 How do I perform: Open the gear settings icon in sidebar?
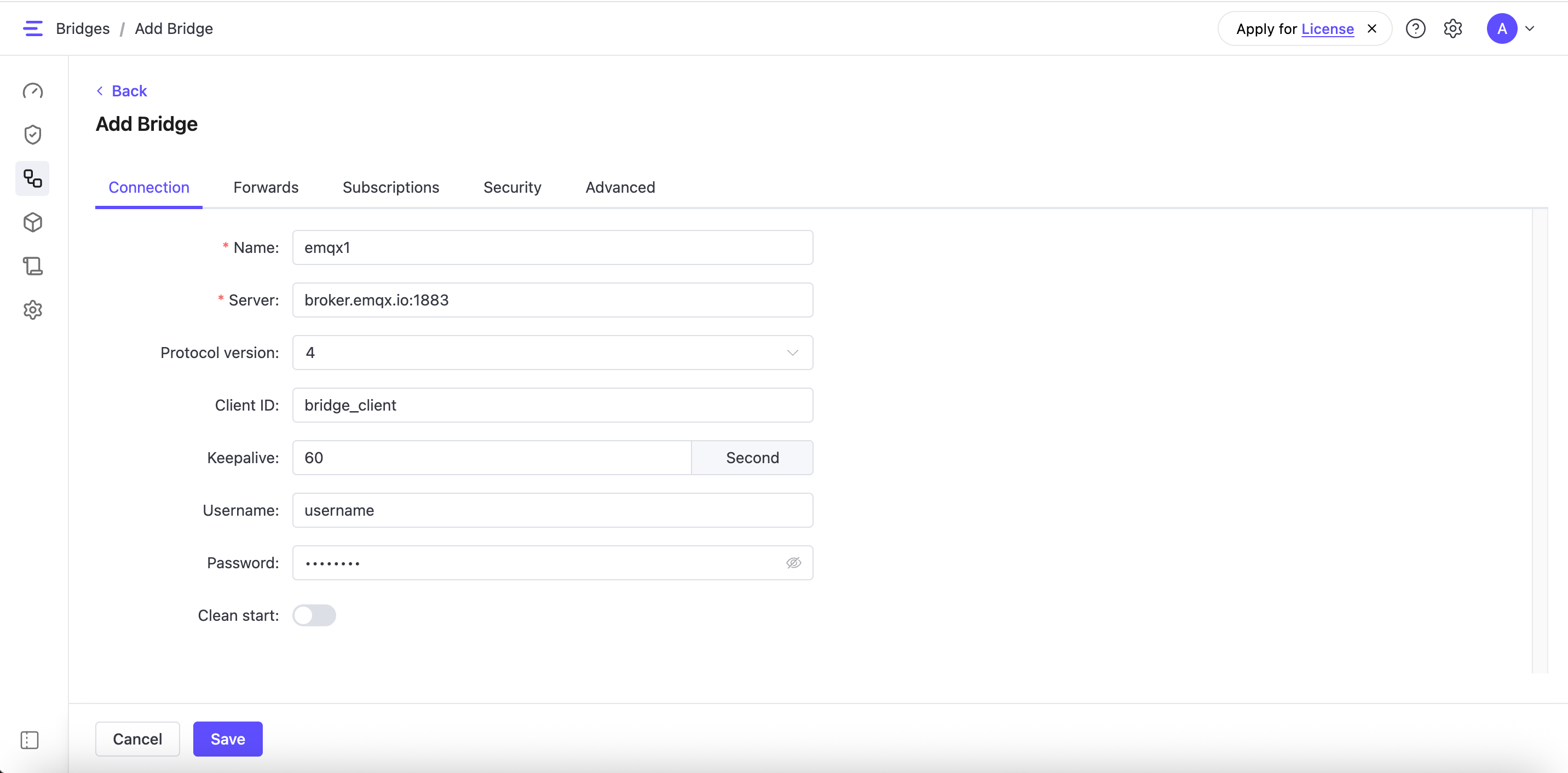tap(32, 310)
